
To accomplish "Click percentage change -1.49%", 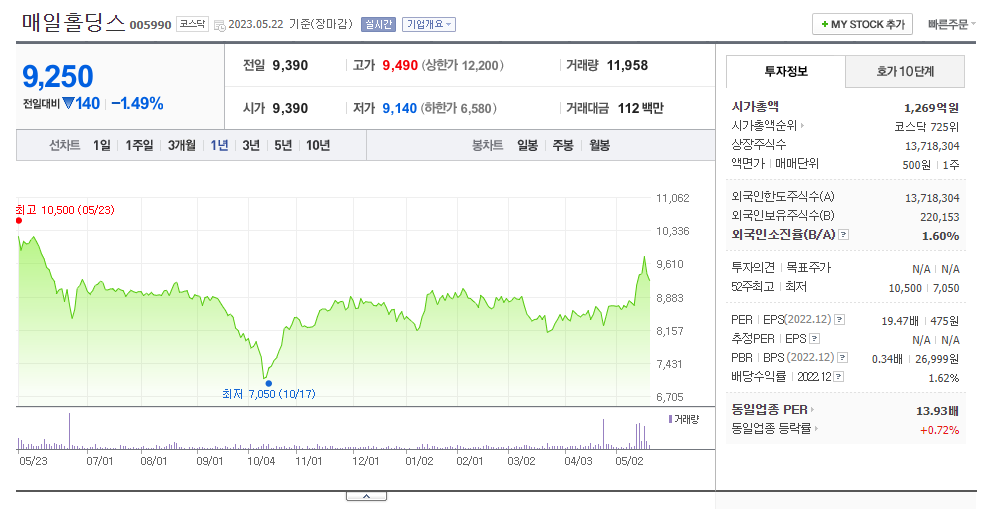I will 137,104.
